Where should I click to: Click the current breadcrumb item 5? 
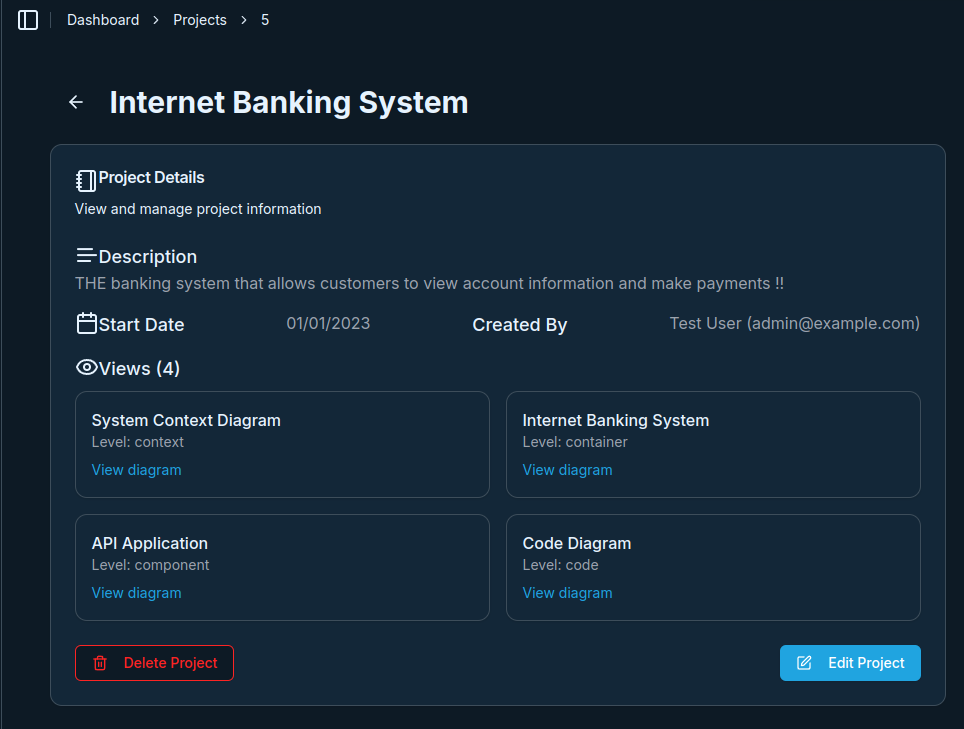tap(265, 20)
